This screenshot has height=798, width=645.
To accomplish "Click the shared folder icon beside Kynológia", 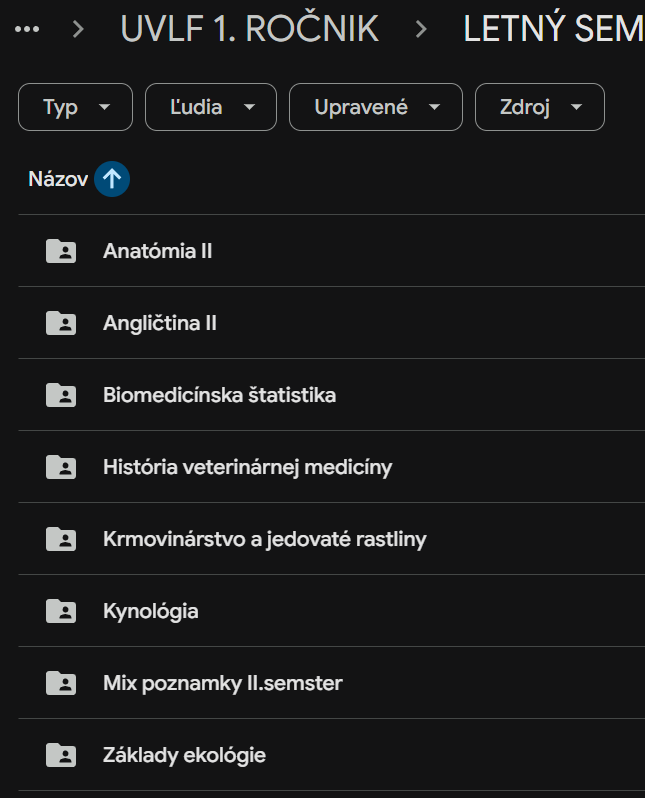I will pos(61,611).
